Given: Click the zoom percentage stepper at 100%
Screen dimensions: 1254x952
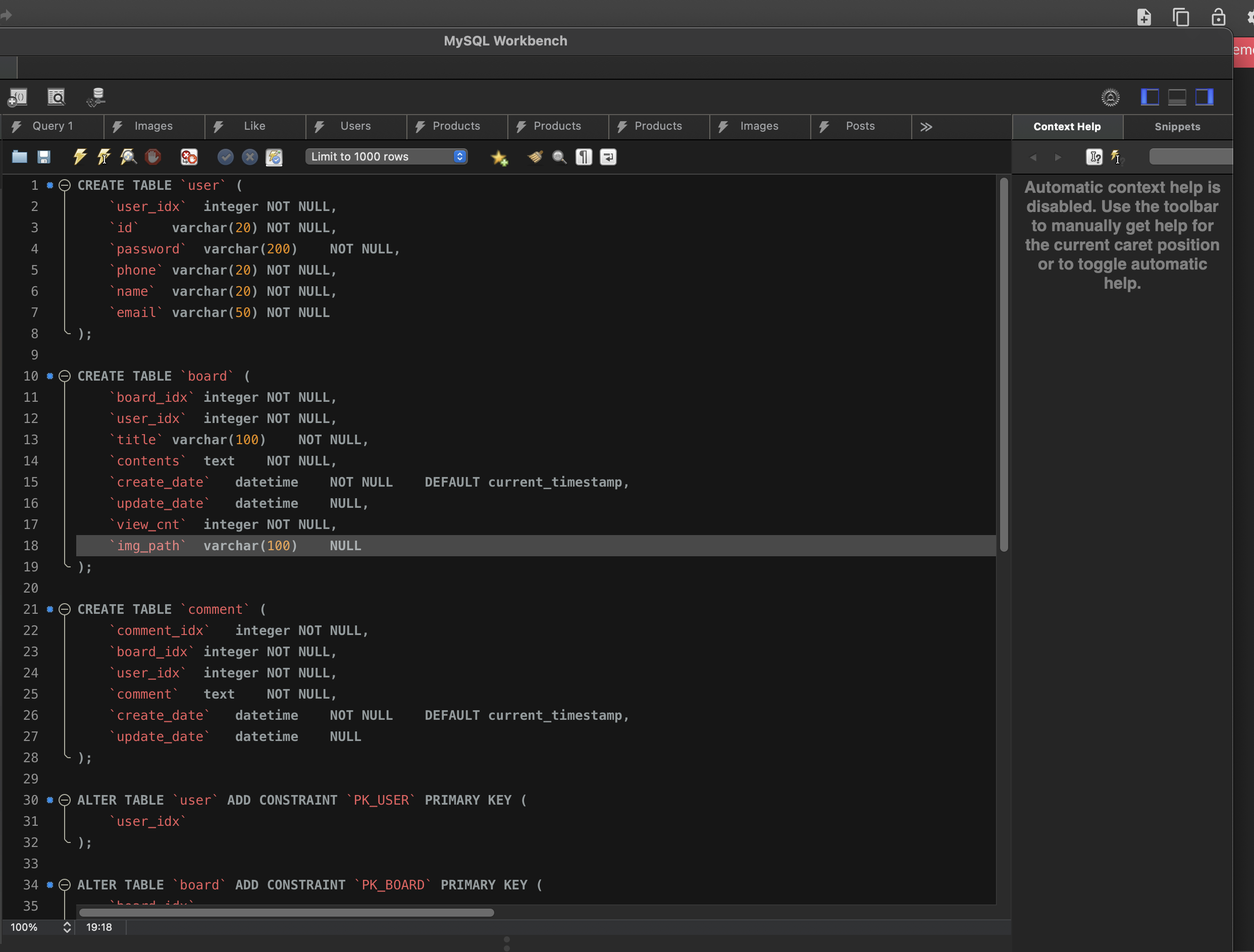Looking at the screenshot, I should coord(67,927).
